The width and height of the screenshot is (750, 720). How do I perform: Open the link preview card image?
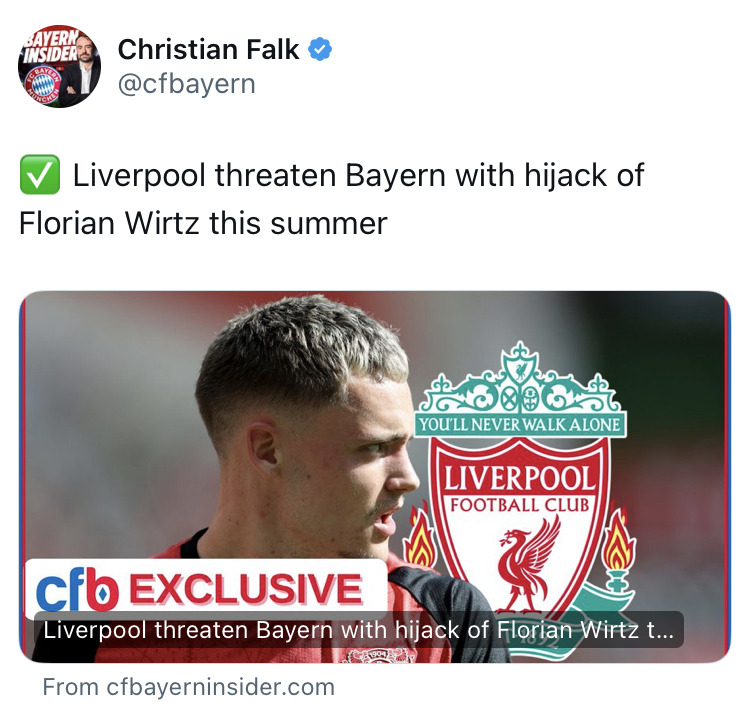(x=375, y=476)
